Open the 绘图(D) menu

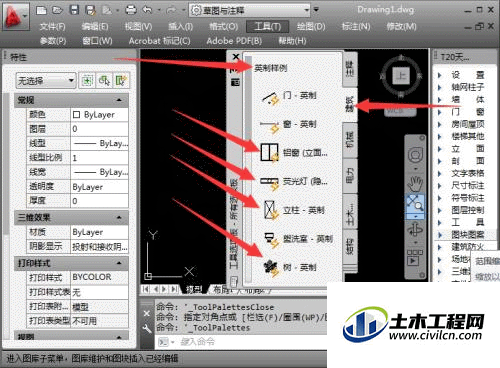[311, 26]
